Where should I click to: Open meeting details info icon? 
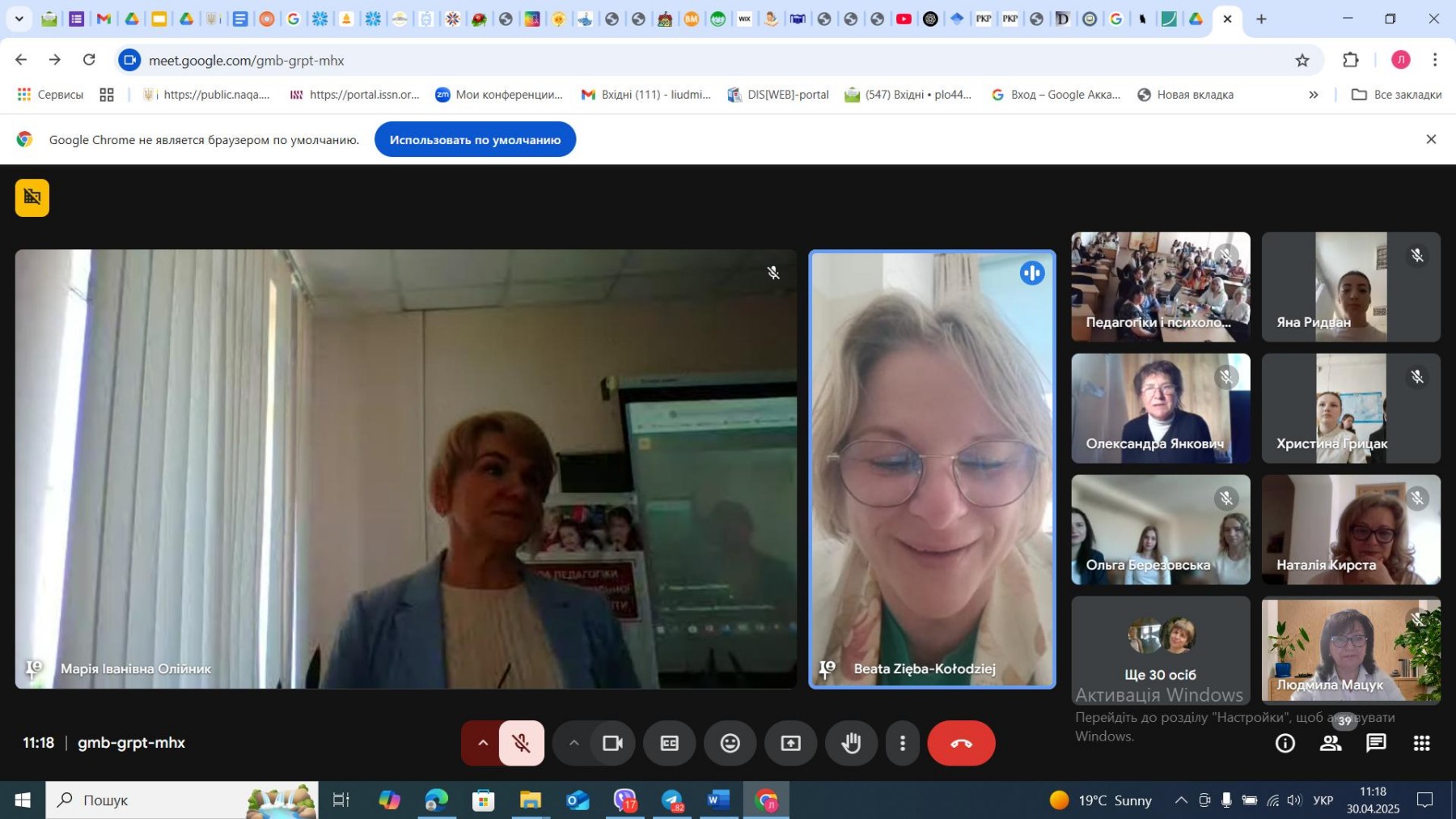(1285, 743)
